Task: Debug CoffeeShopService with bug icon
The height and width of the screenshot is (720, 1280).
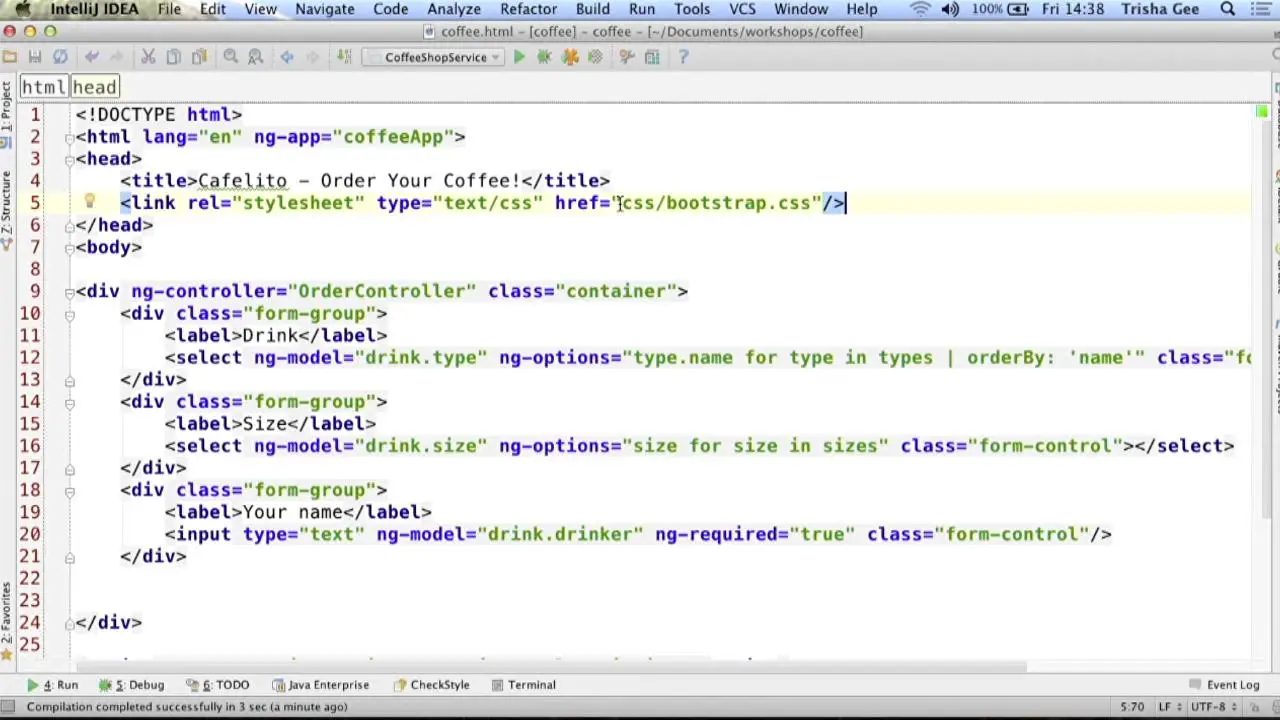Action: [544, 57]
